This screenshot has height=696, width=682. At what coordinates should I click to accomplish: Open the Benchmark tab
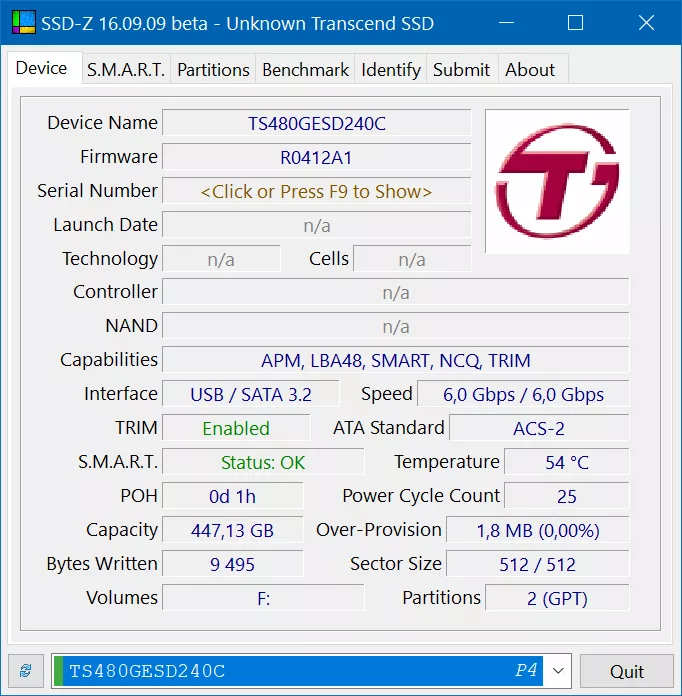(x=305, y=70)
